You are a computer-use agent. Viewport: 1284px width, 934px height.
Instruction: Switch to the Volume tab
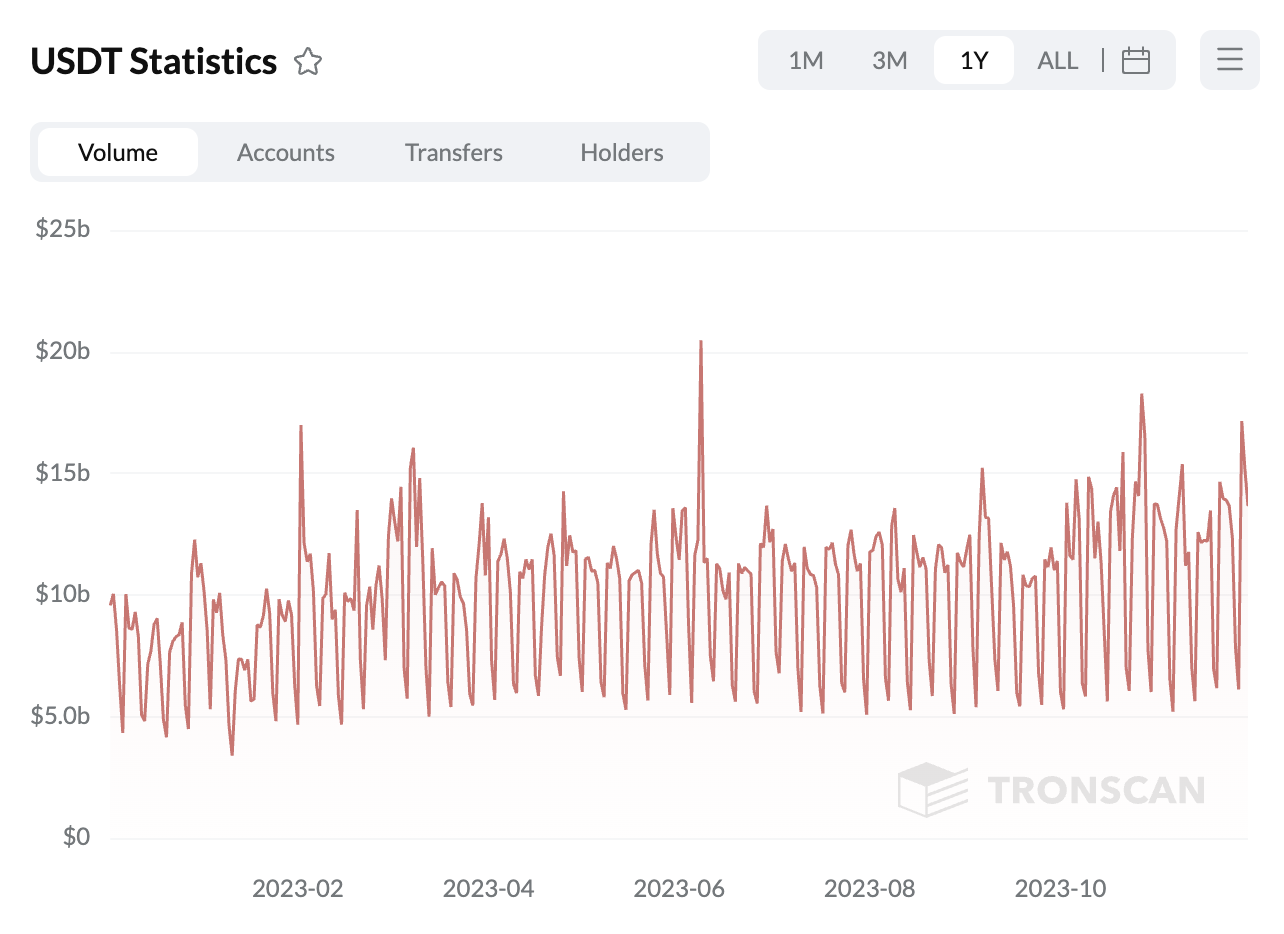118,153
